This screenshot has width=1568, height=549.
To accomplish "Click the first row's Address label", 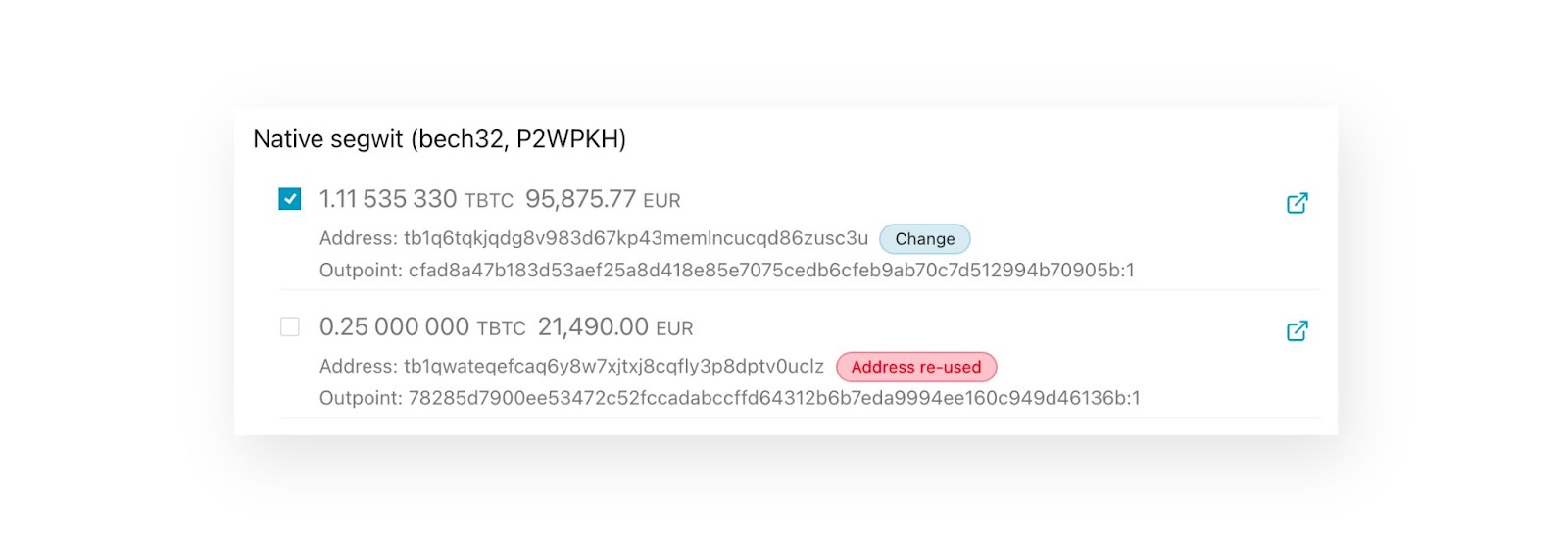I will coord(359,238).
